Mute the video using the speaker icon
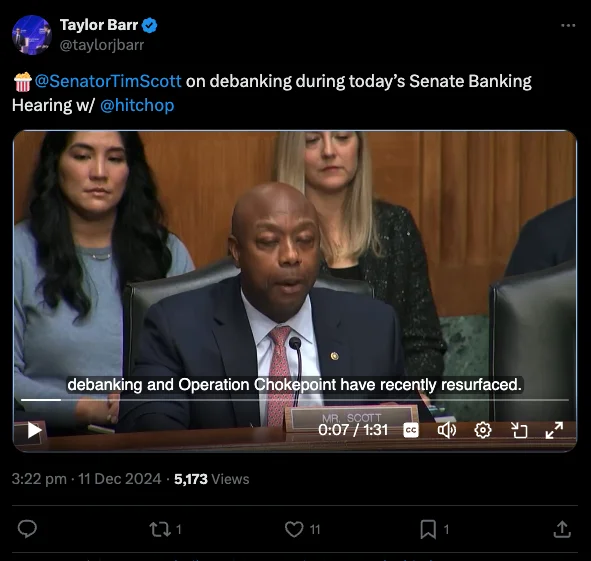Image resolution: width=591 pixels, height=561 pixels. click(x=447, y=430)
